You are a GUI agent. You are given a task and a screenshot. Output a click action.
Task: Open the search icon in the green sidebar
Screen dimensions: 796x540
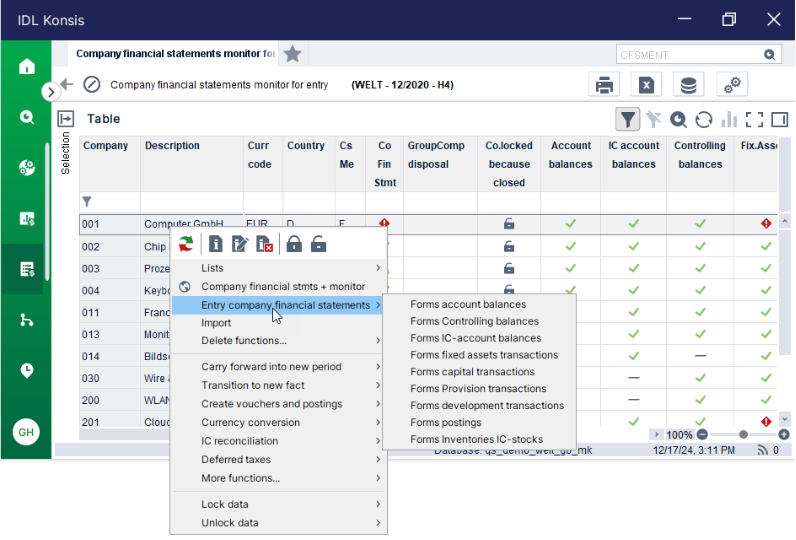26,117
